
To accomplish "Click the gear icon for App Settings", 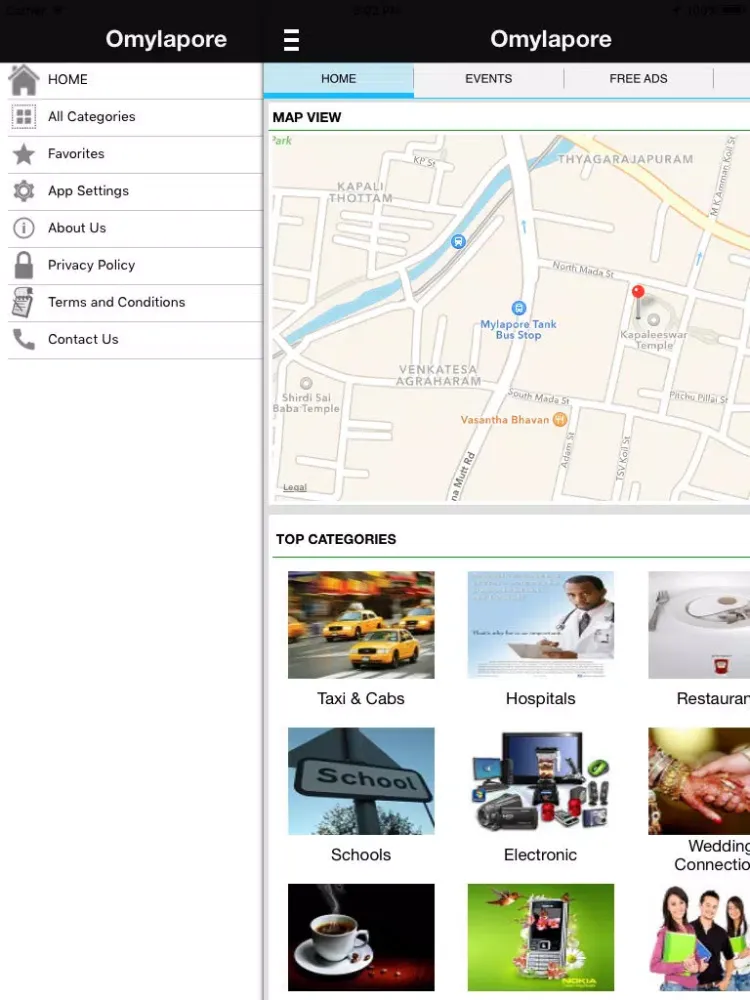I will click(24, 191).
